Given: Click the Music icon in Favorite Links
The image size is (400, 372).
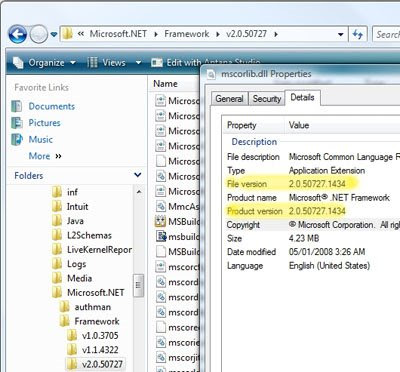Looking at the screenshot, I should coord(17,139).
